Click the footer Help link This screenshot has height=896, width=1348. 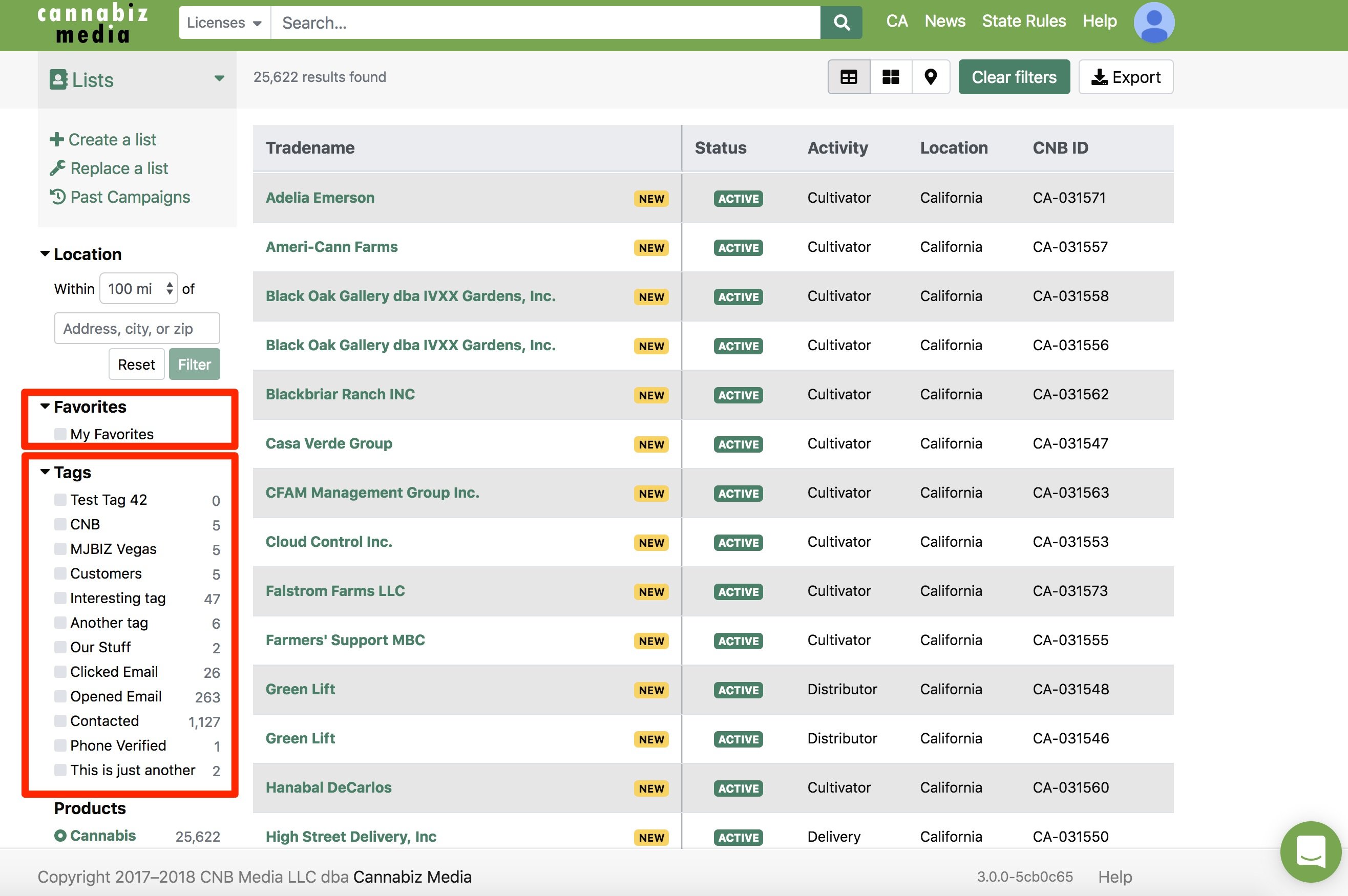tap(1114, 877)
